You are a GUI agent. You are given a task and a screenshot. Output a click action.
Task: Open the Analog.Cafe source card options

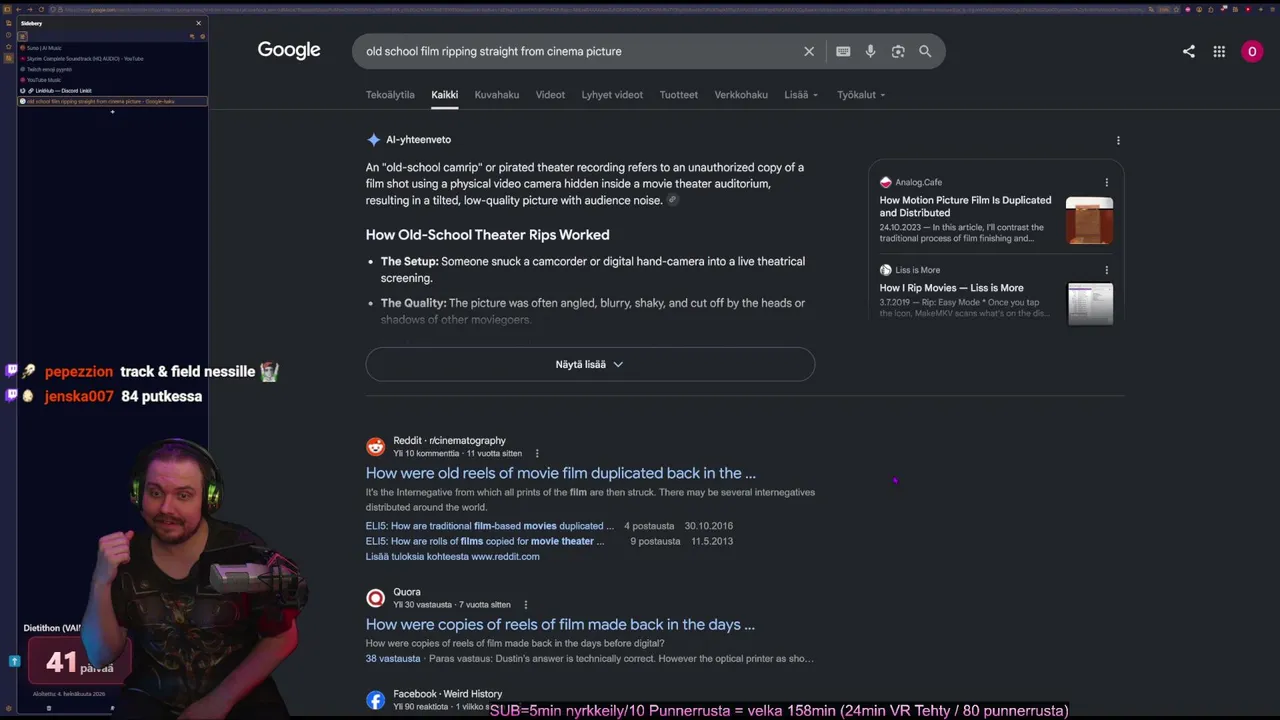click(x=1106, y=182)
